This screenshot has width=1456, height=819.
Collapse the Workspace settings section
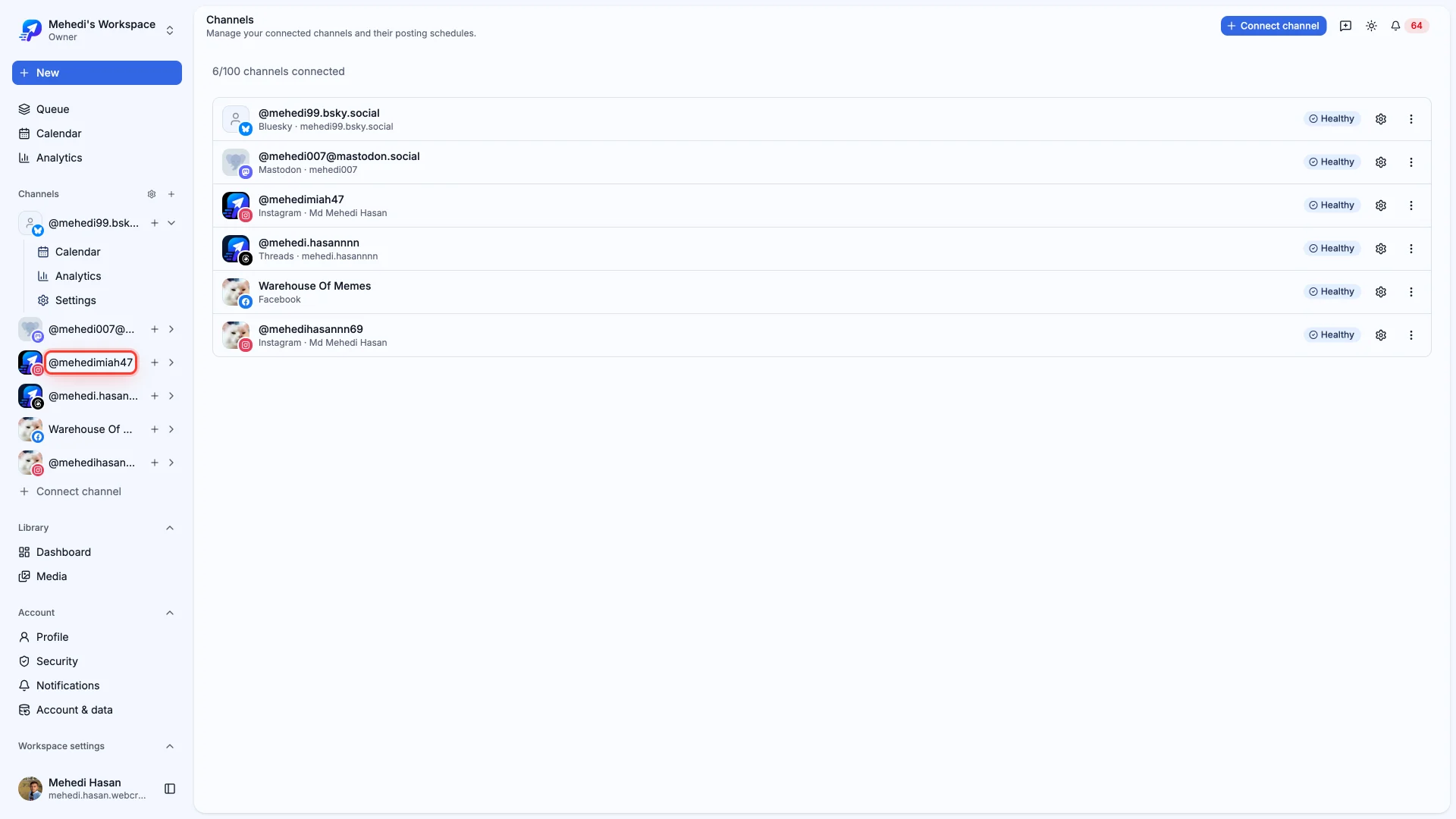click(170, 746)
